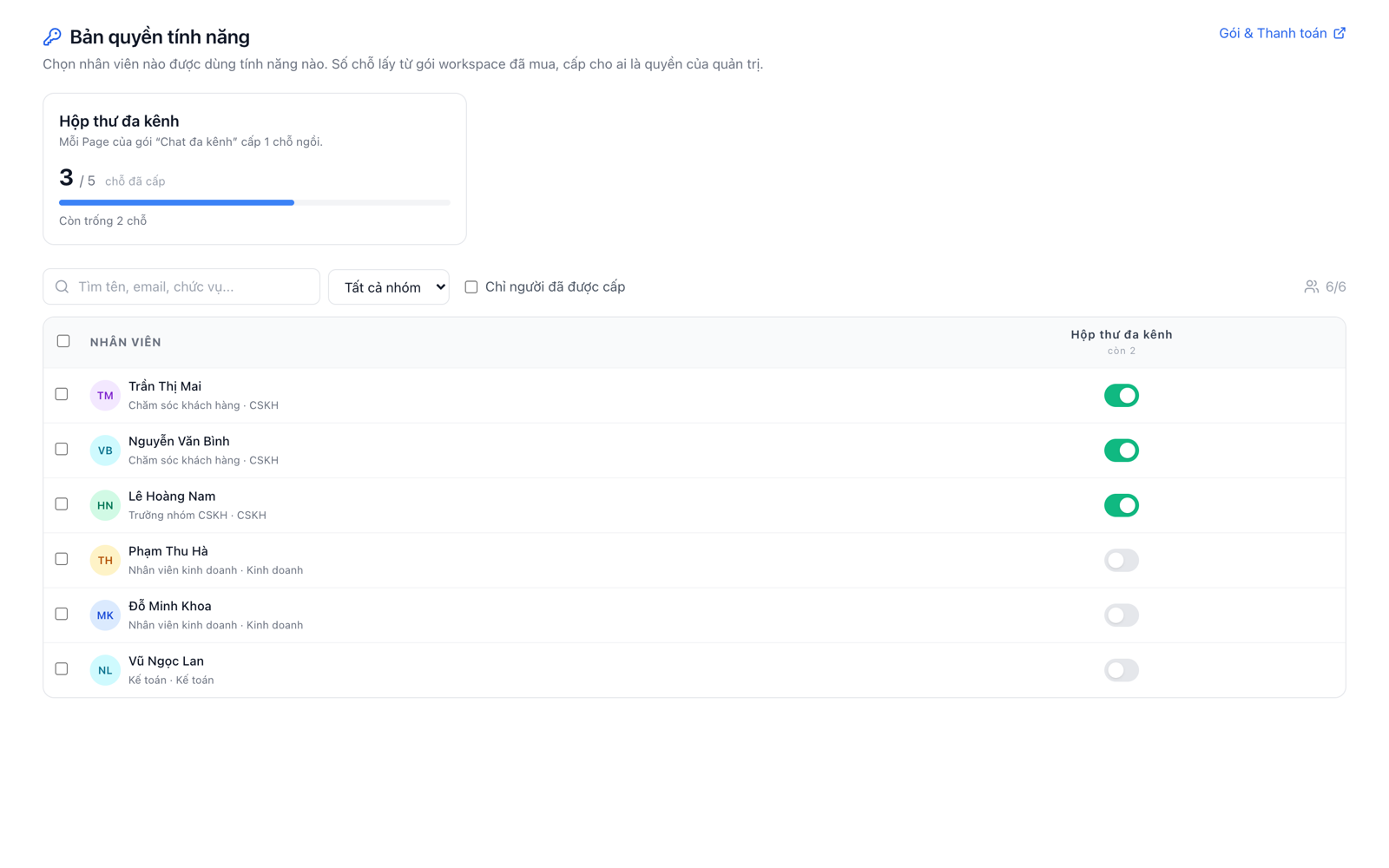Grant inbox seat to Đỗ Minh Khoa
The height and width of the screenshot is (868, 1389).
pyautogui.click(x=1121, y=615)
